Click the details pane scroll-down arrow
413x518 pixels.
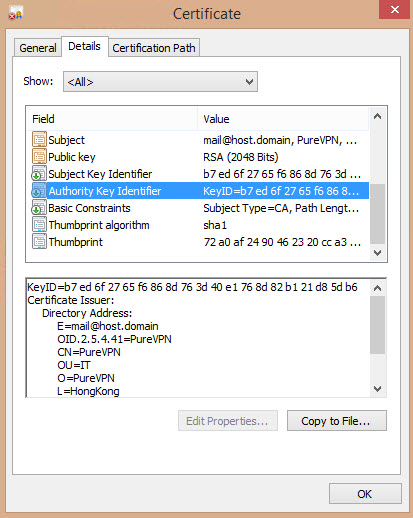(x=377, y=389)
